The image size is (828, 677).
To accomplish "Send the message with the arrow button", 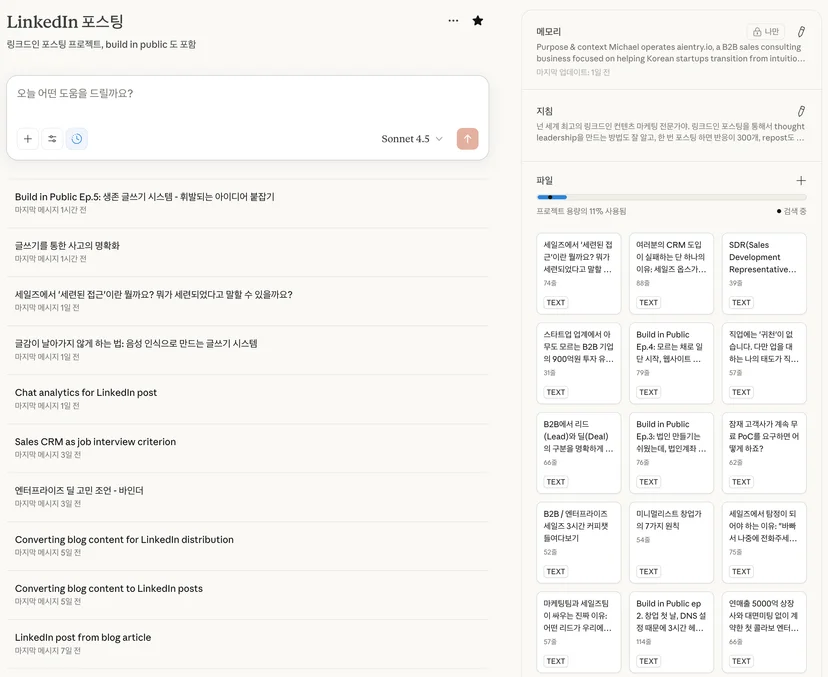I will tap(467, 139).
